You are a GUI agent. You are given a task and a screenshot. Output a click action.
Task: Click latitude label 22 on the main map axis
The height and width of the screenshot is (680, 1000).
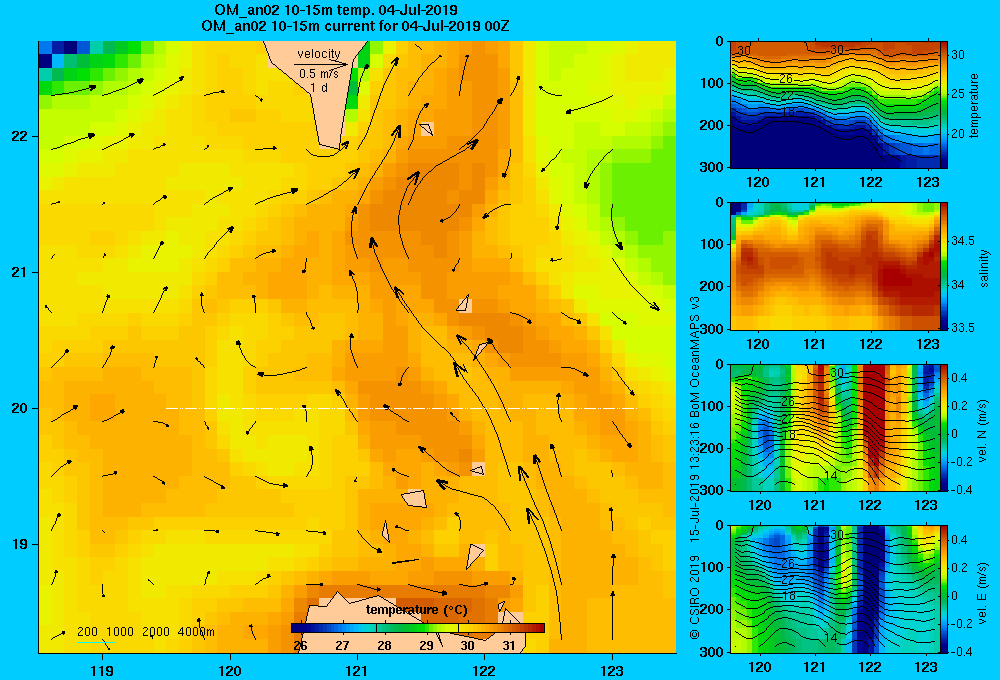click(x=19, y=137)
